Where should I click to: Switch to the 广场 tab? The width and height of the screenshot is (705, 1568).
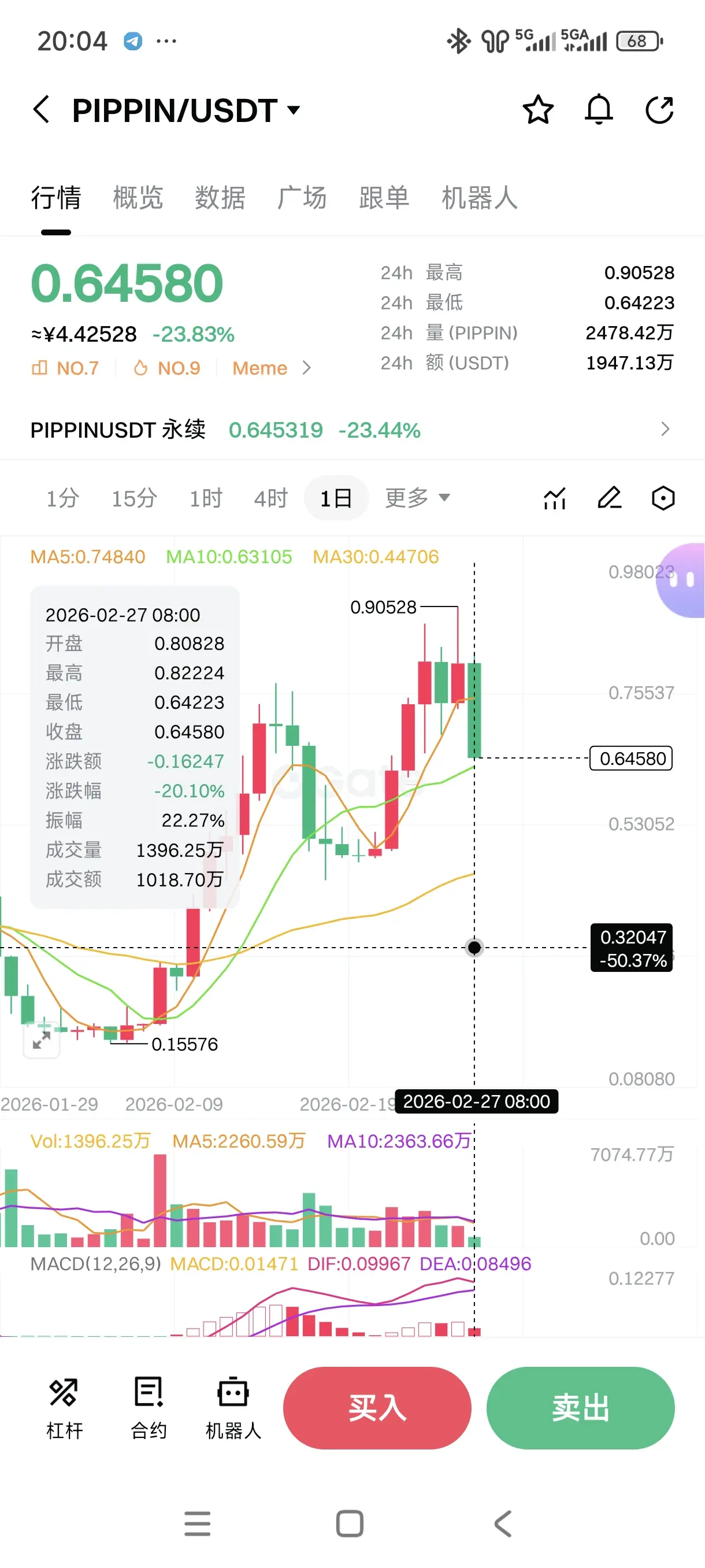pos(302,198)
